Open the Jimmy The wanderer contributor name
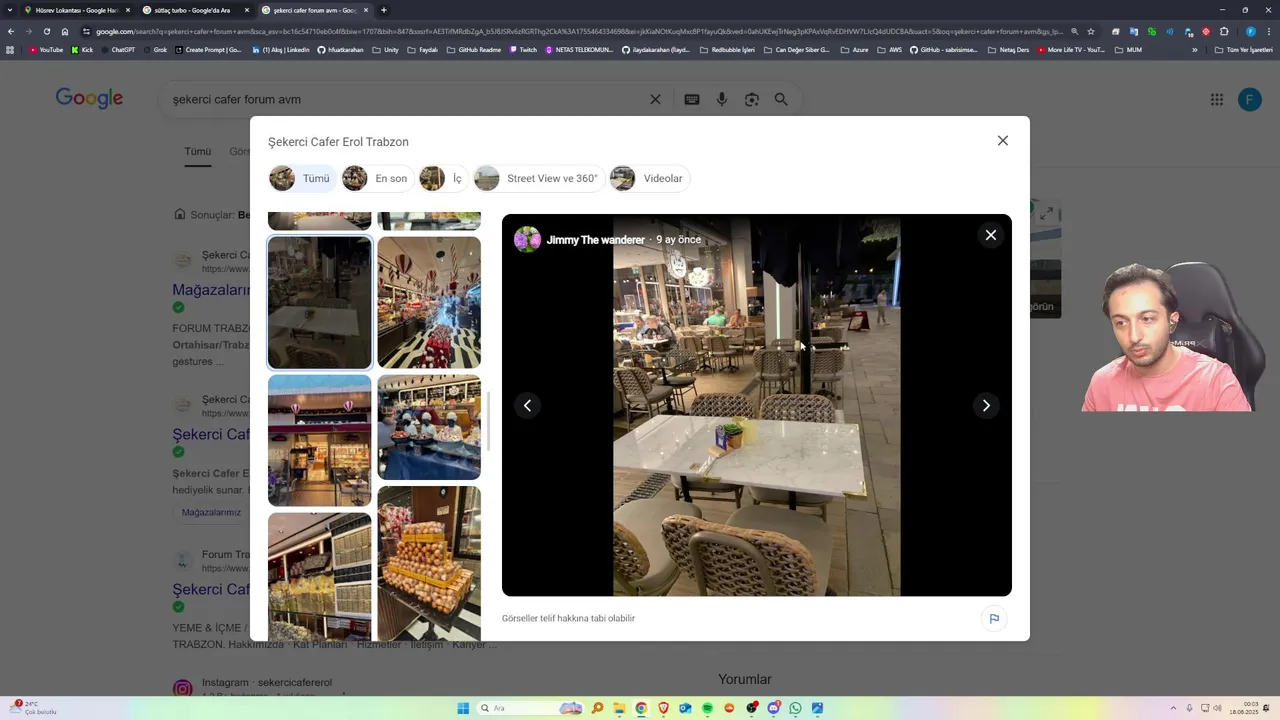The height and width of the screenshot is (720, 1280). pos(595,240)
